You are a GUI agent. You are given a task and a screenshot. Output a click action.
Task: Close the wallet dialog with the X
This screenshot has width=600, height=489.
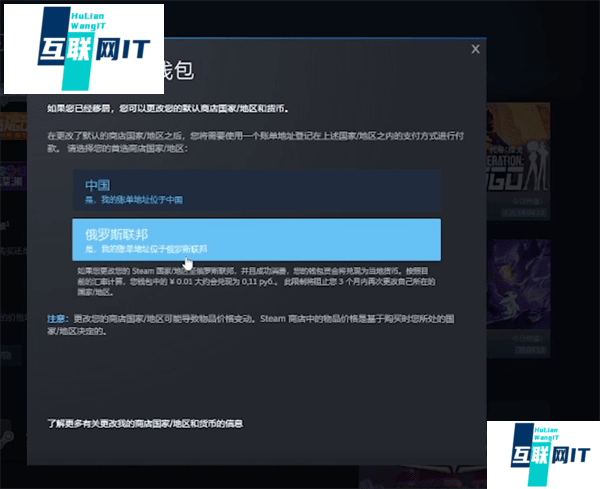pyautogui.click(x=475, y=49)
